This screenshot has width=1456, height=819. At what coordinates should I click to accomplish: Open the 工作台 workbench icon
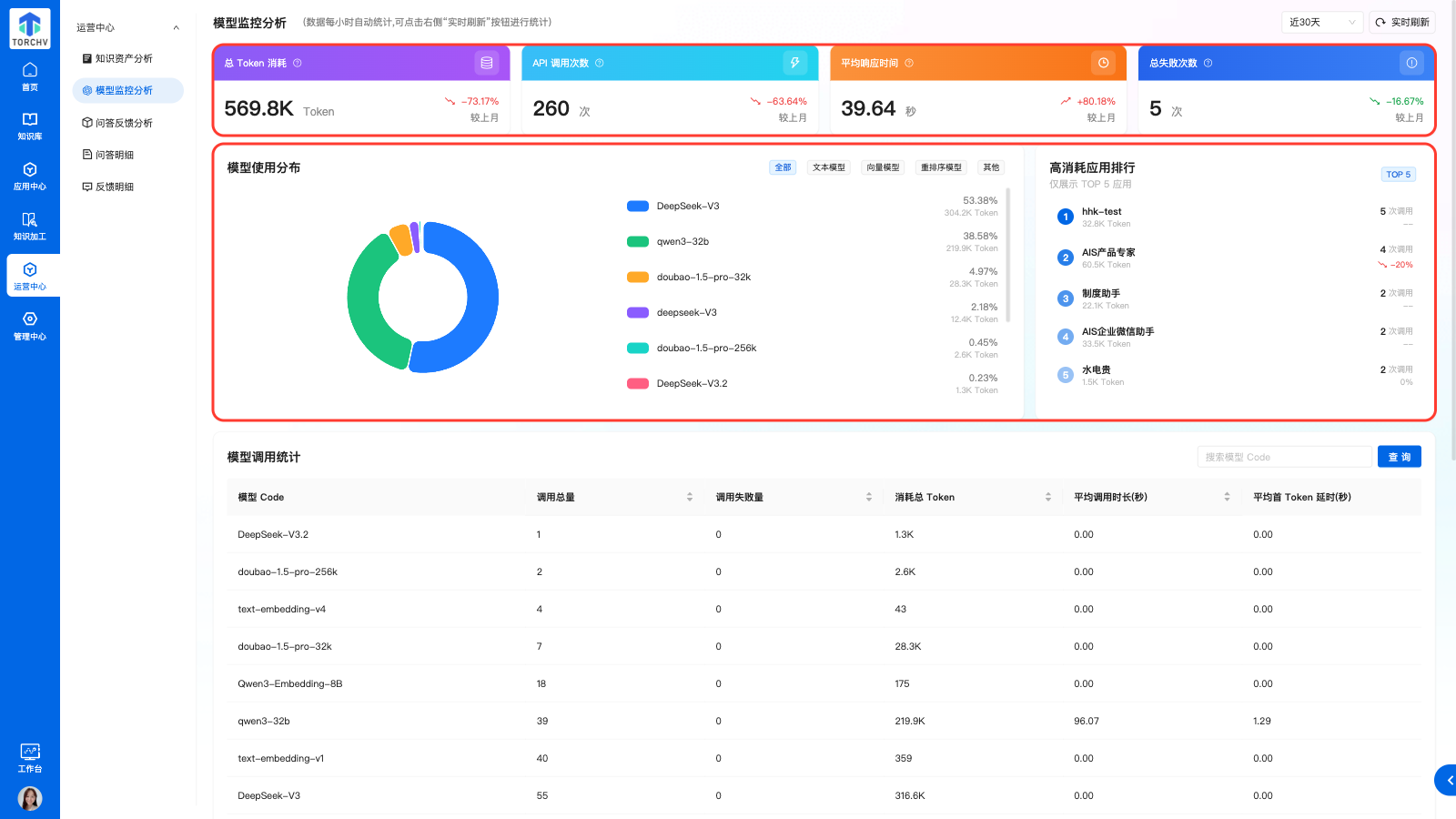pyautogui.click(x=29, y=757)
